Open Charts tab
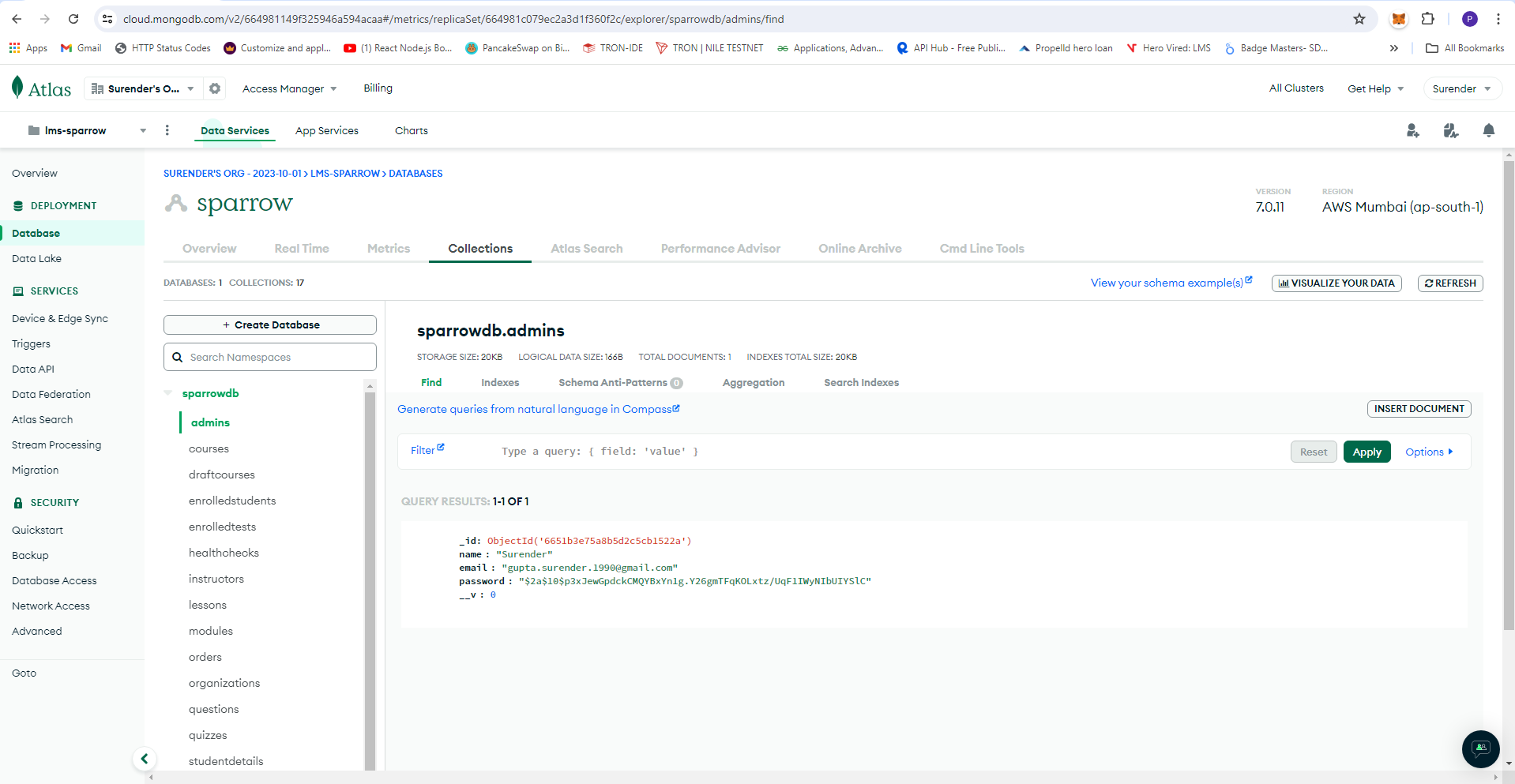Screen dimensions: 1515x784 click(412, 130)
